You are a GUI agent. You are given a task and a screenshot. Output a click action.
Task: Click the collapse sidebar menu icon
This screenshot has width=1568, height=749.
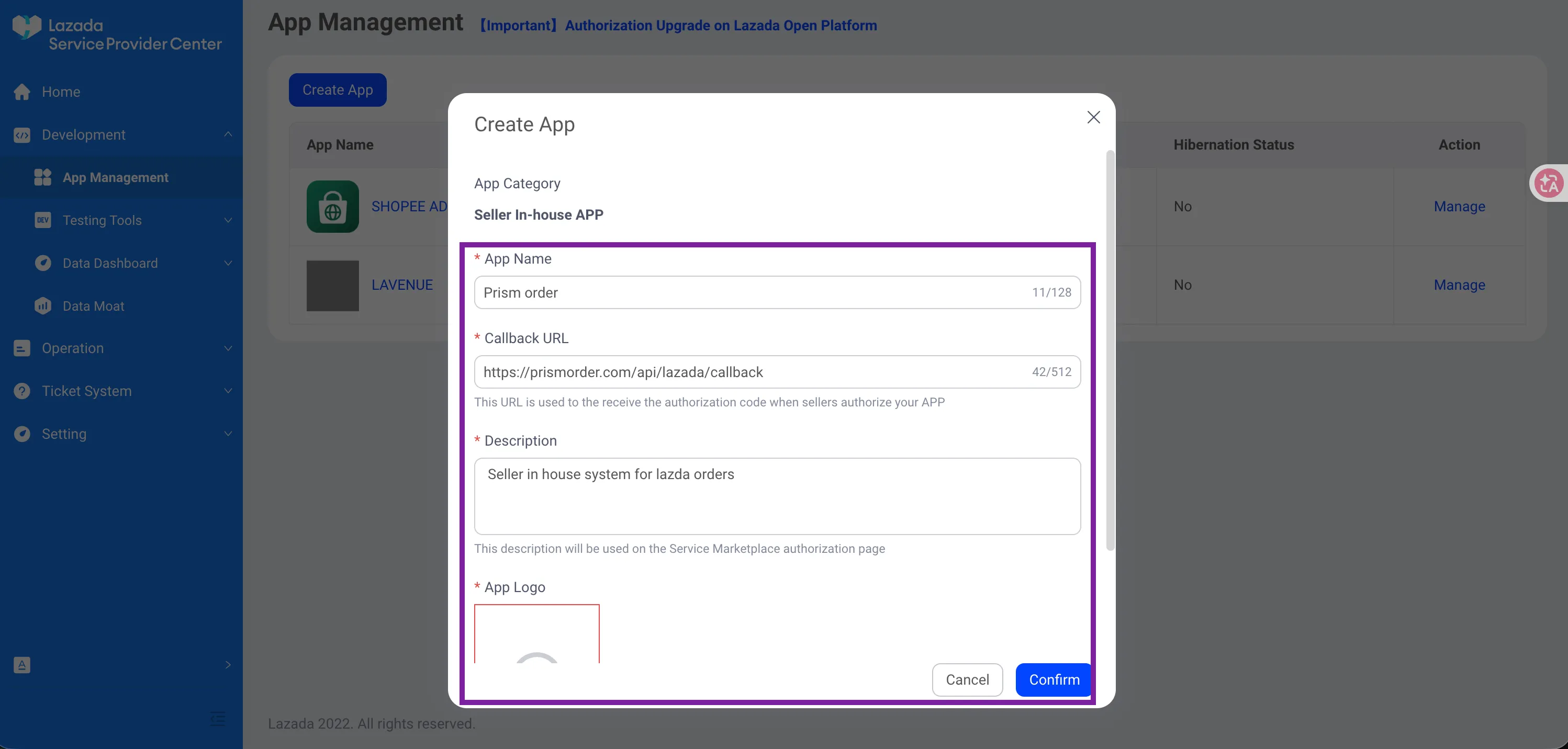218,719
